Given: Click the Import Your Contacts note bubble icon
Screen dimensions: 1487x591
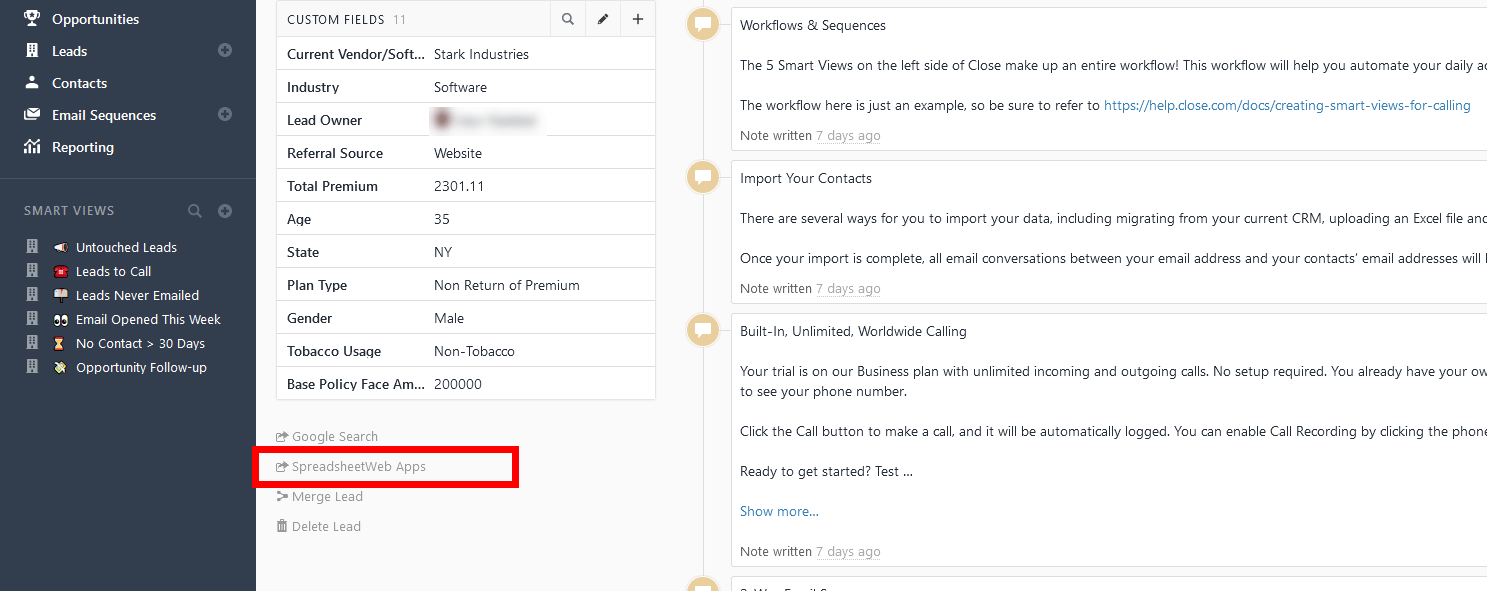Looking at the screenshot, I should pos(703,177).
